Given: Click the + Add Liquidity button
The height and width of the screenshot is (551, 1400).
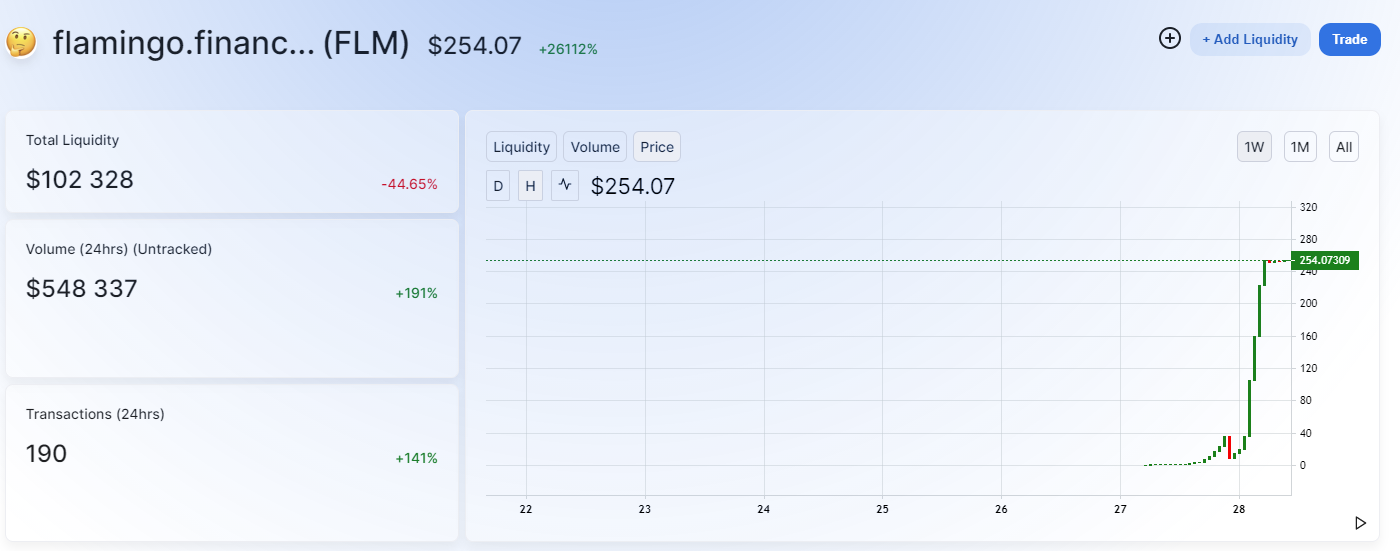Looking at the screenshot, I should (1250, 39).
